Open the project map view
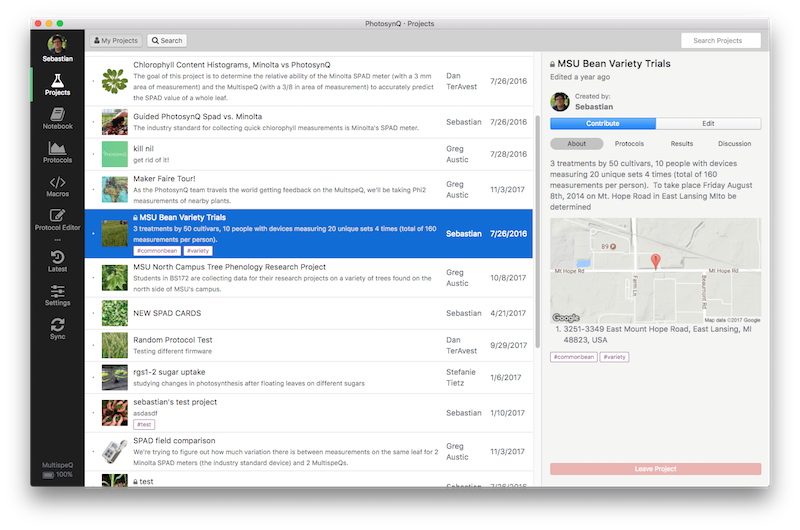 click(656, 270)
